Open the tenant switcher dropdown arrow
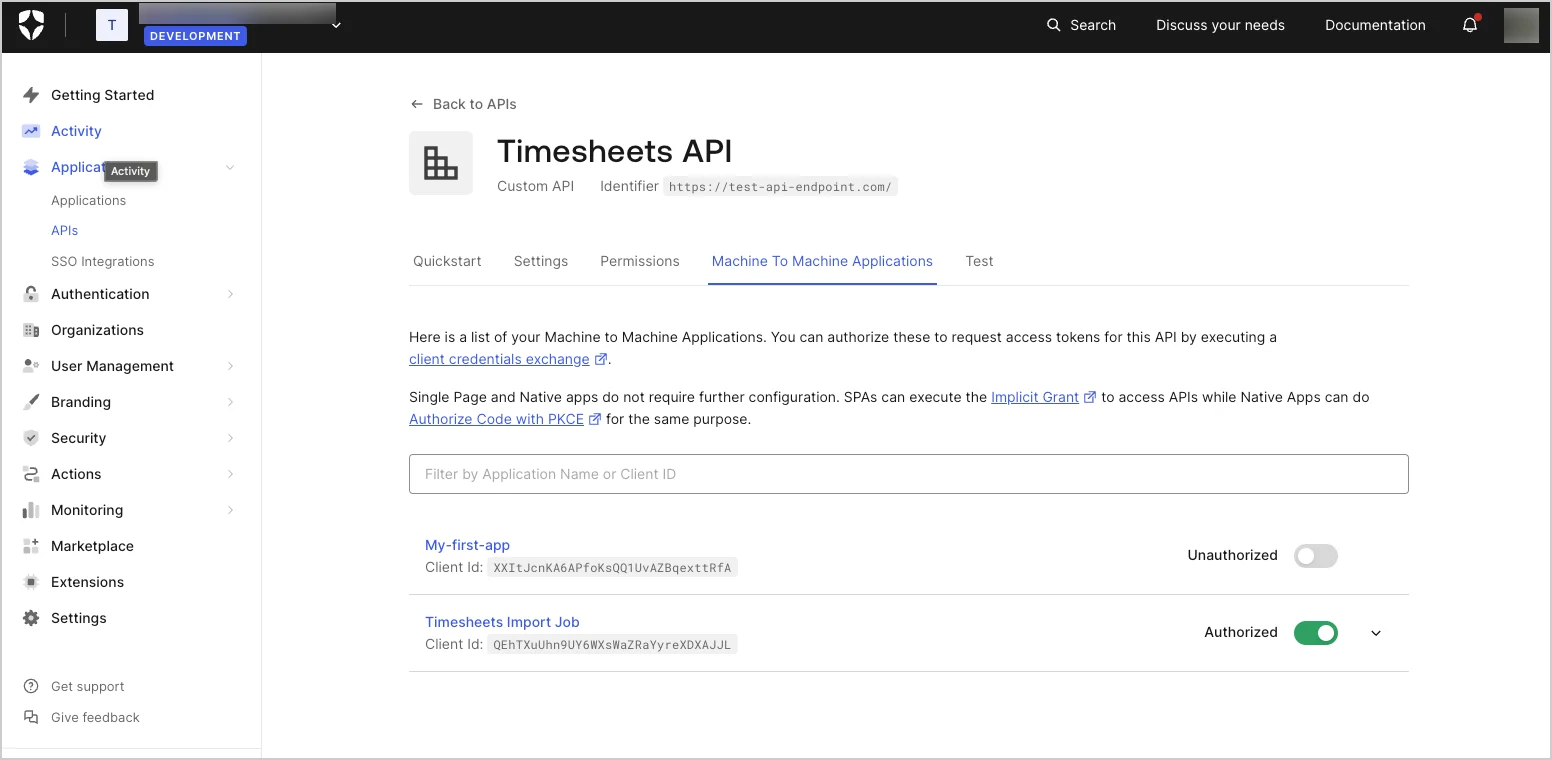Image resolution: width=1552 pixels, height=760 pixels. [336, 25]
